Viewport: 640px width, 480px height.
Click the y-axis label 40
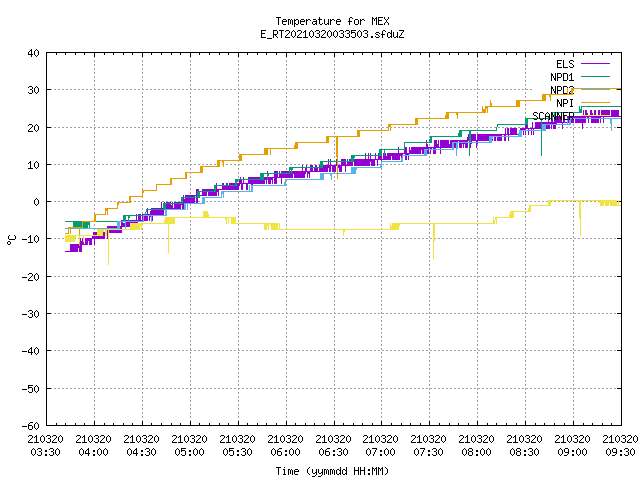[33, 53]
